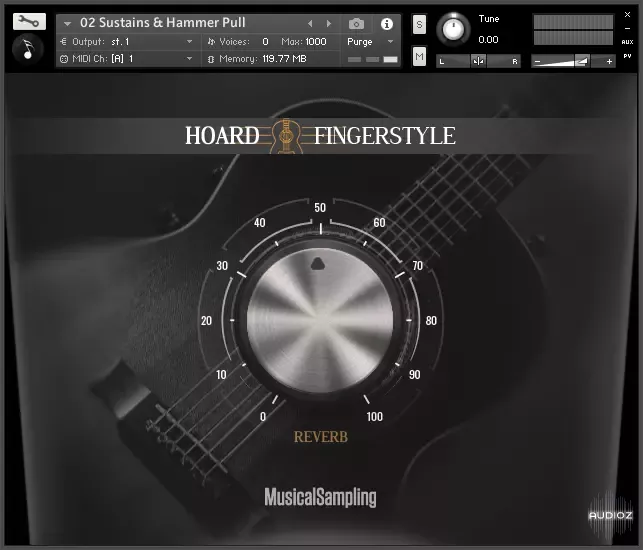The width and height of the screenshot is (643, 550).
Task: Open instrument edit mode wrench icon
Action: coord(29,21)
